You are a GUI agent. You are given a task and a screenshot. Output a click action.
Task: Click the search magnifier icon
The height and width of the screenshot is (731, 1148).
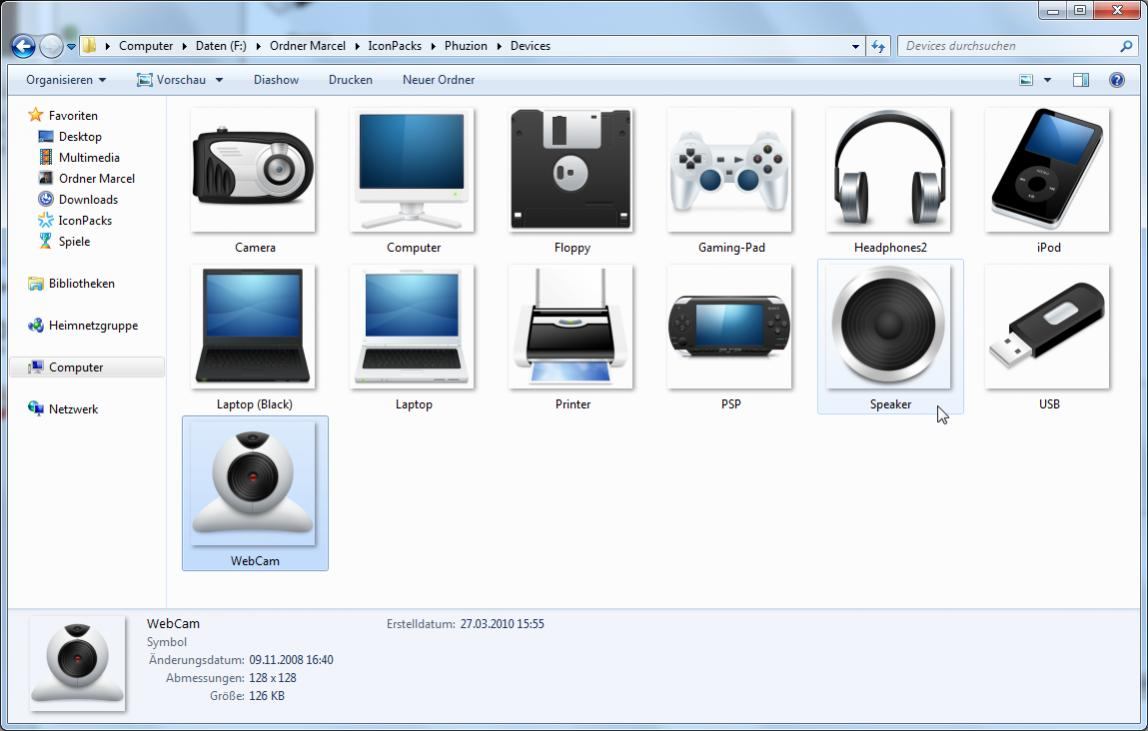(1126, 45)
